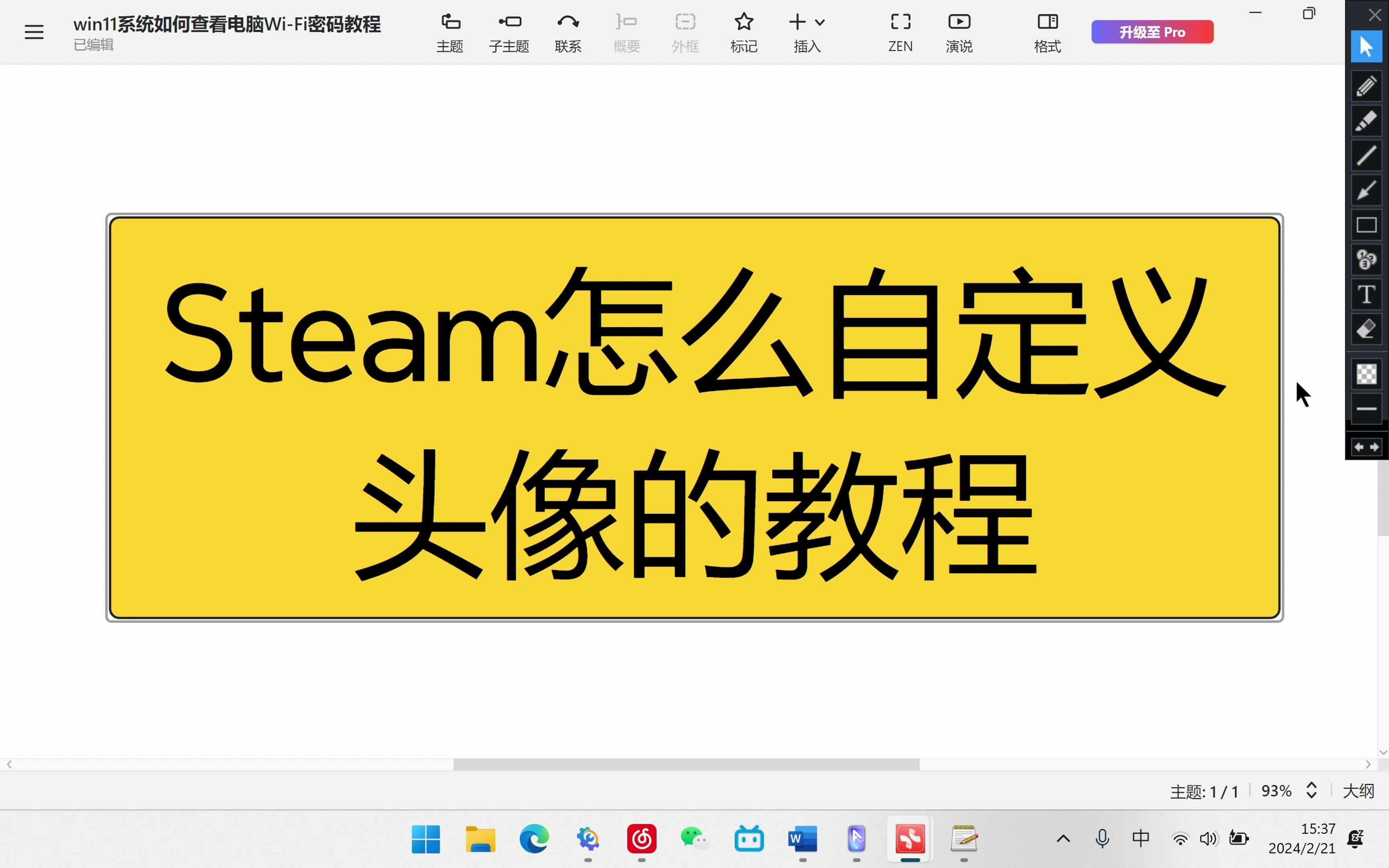Click the horizontal scrollbar thumb
Image resolution: width=1389 pixels, height=868 pixels.
(686, 764)
